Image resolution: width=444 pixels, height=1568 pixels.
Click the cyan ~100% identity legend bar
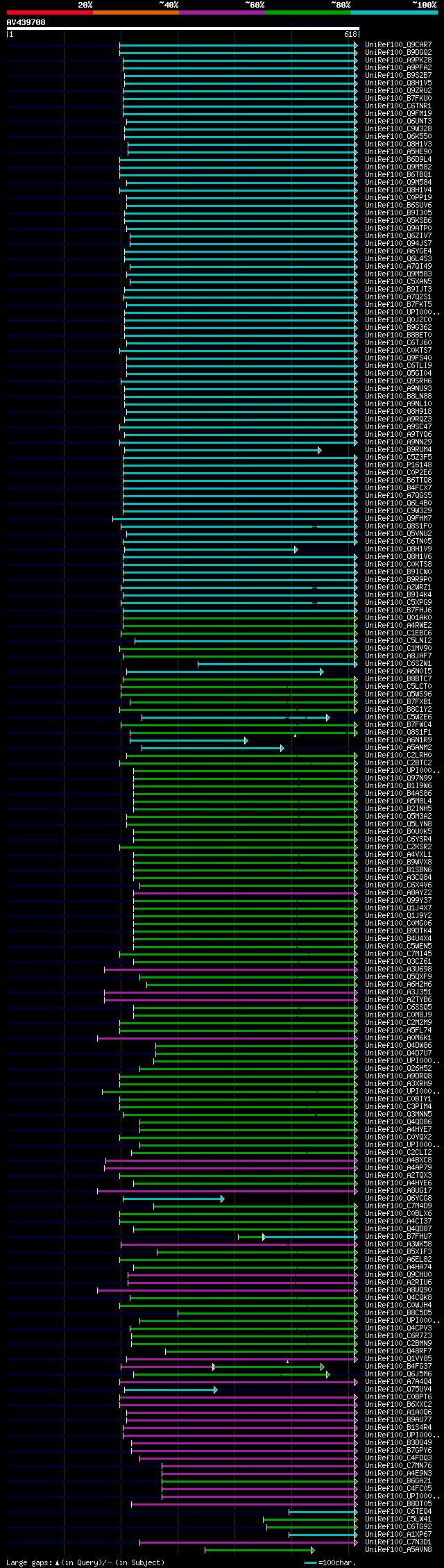(x=393, y=12)
